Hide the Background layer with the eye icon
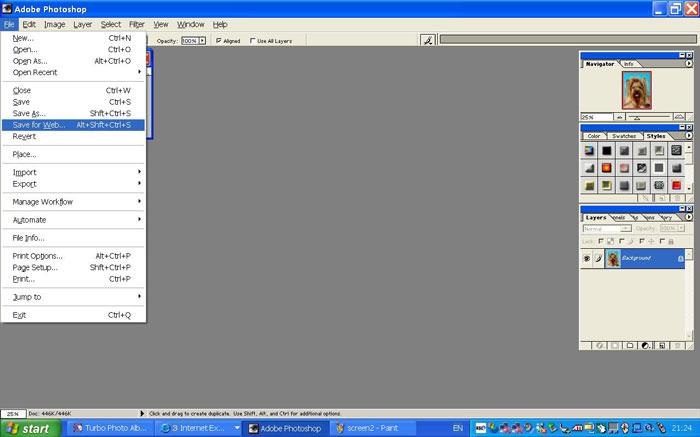 coord(587,258)
